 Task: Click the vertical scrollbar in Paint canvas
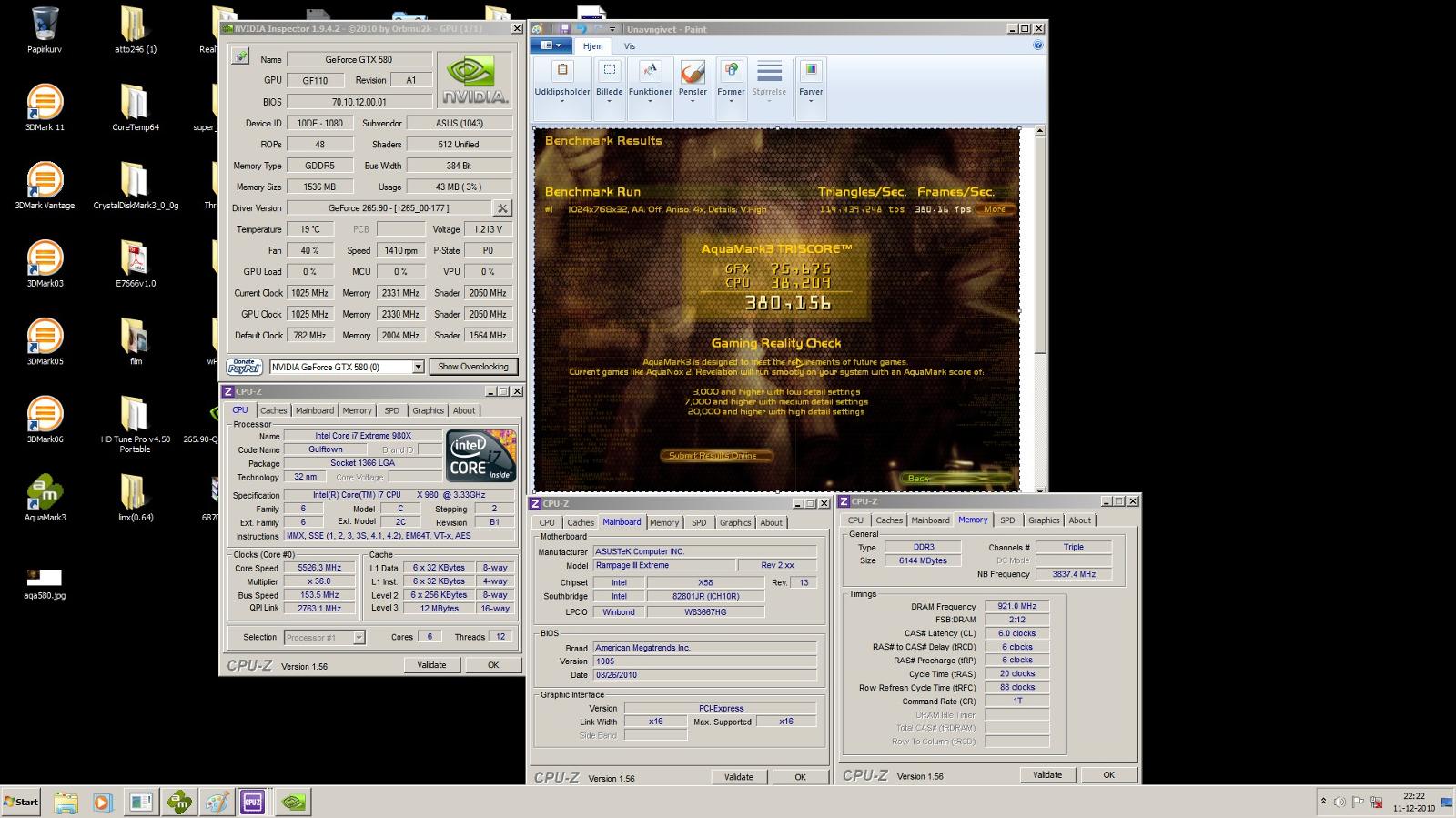point(1039,309)
